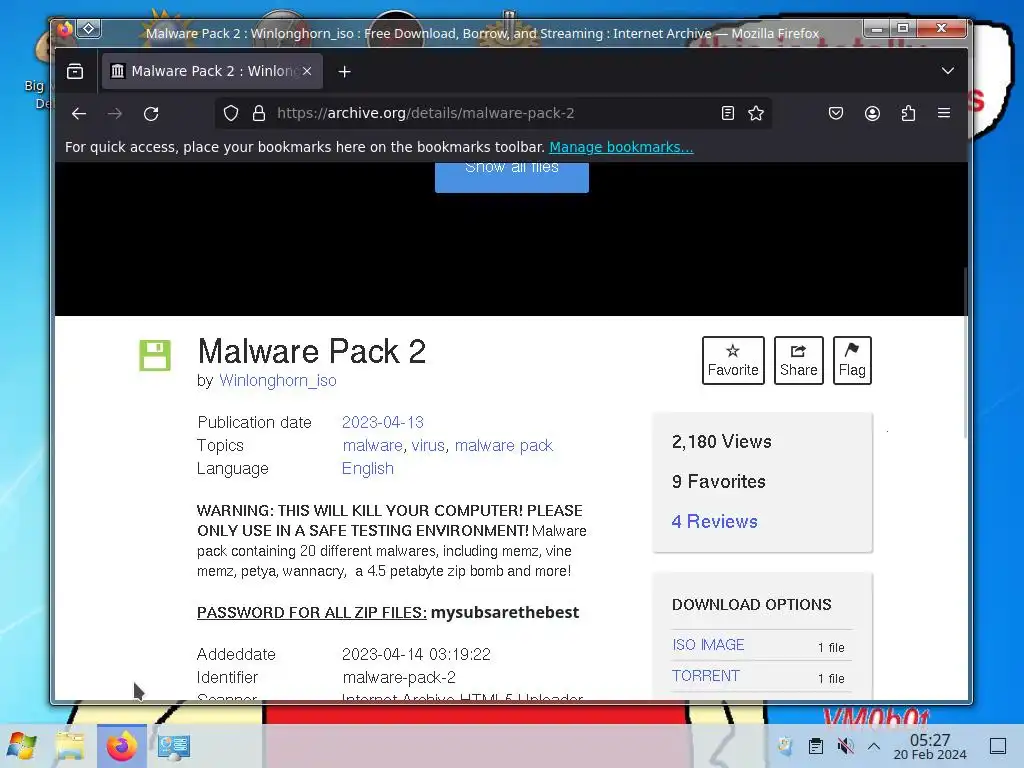
Task: Open the Windows-style Start menu button
Action: [22, 746]
